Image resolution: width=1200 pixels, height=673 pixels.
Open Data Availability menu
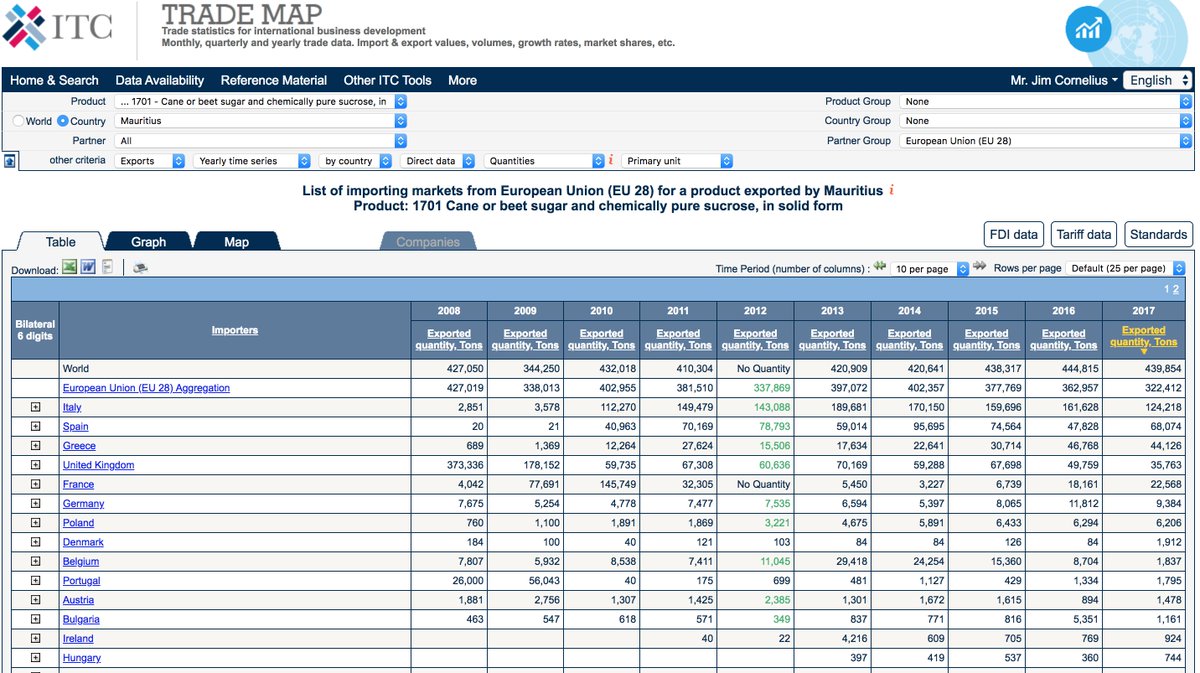click(x=159, y=80)
